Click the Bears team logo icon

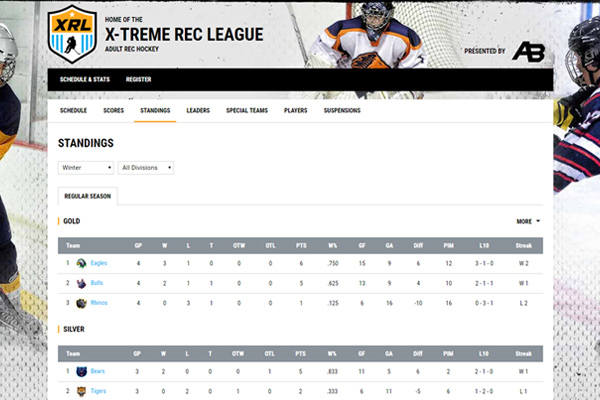tap(81, 371)
